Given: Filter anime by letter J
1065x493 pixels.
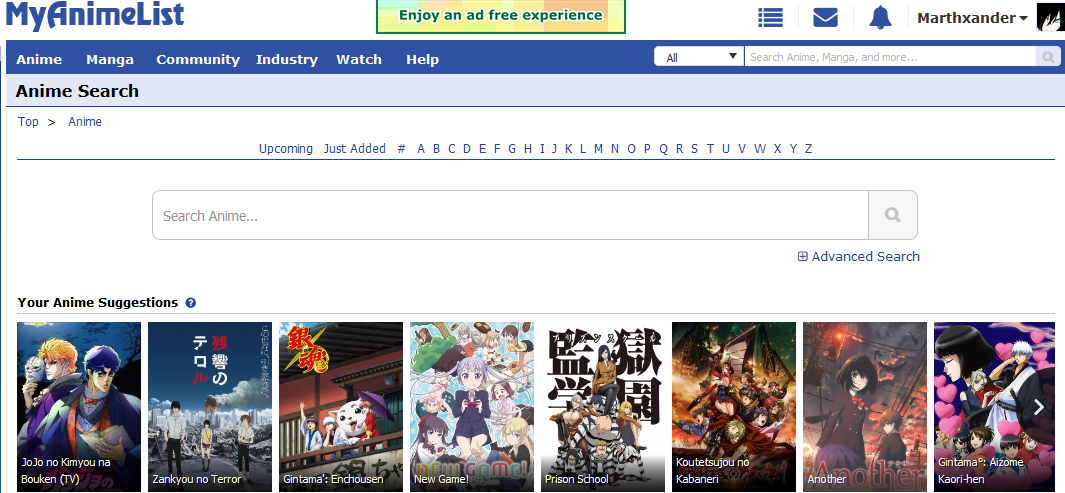Looking at the screenshot, I should [x=554, y=149].
